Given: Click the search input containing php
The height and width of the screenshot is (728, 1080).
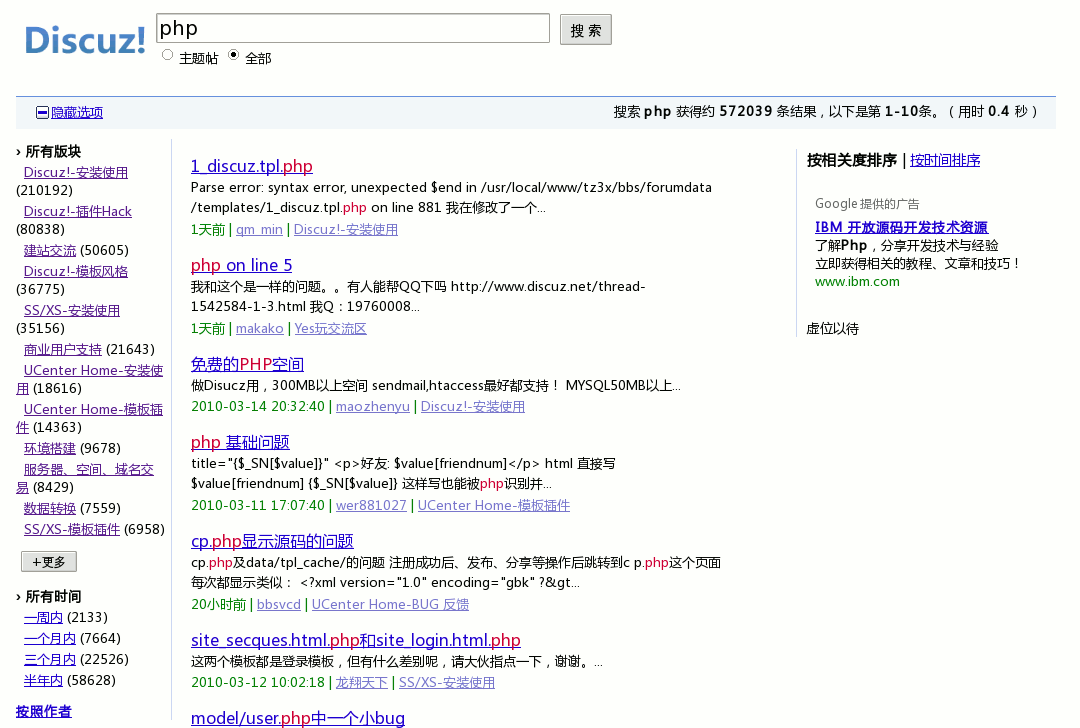Looking at the screenshot, I should [353, 28].
